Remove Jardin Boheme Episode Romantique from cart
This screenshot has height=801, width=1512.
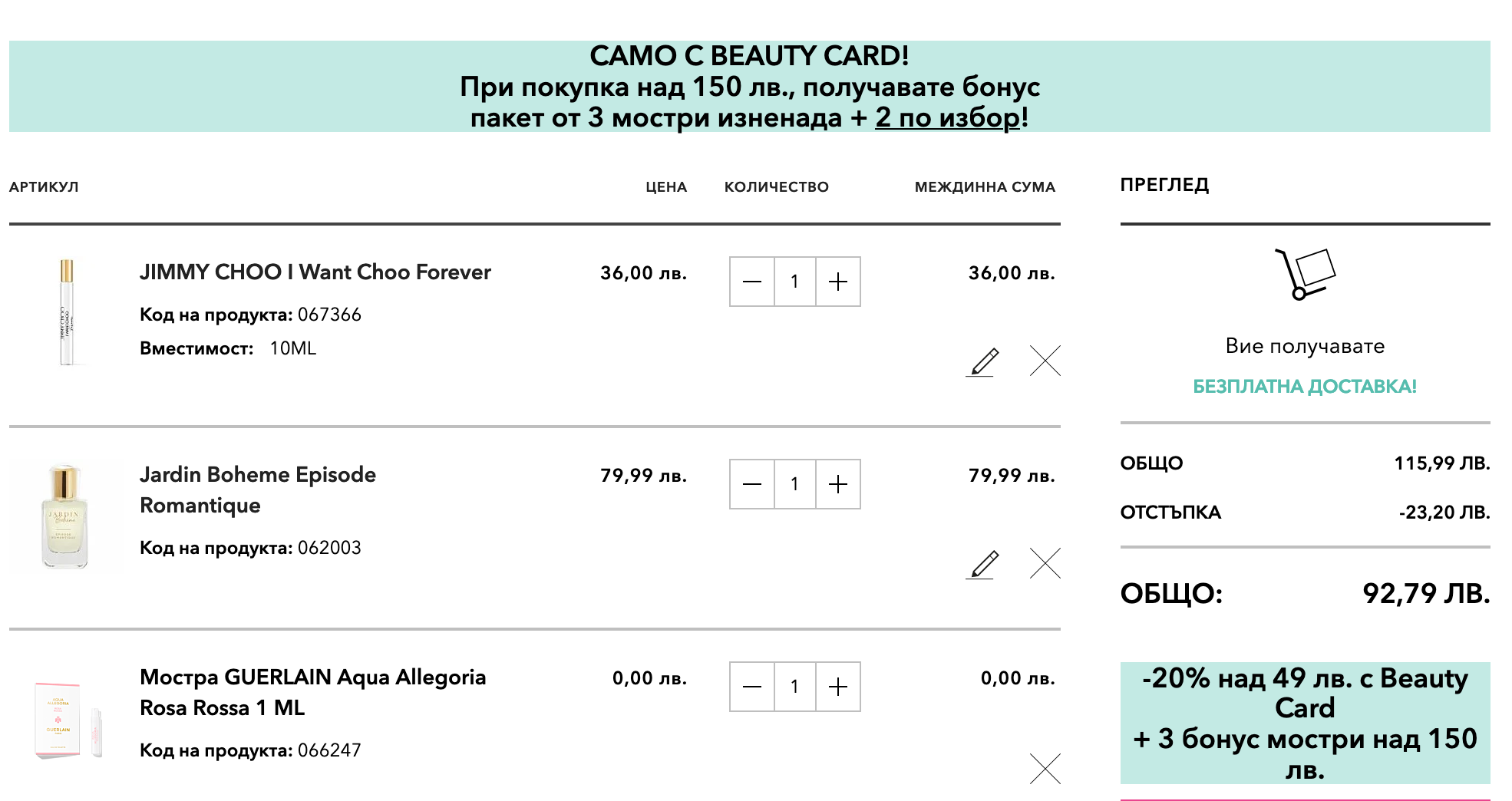coord(1045,563)
